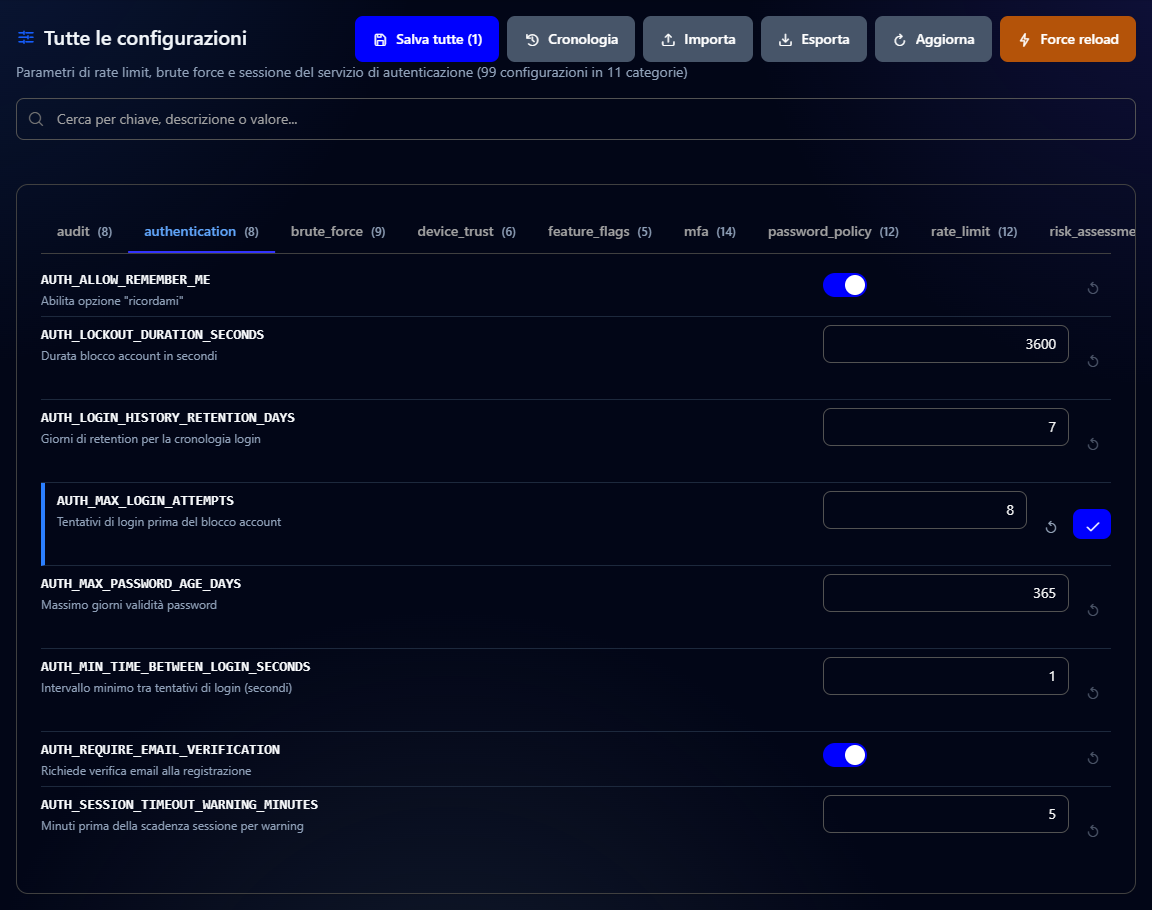Viewport: 1152px width, 910px height.
Task: Click the "Tutte le configurazioni" heading
Action: click(145, 38)
